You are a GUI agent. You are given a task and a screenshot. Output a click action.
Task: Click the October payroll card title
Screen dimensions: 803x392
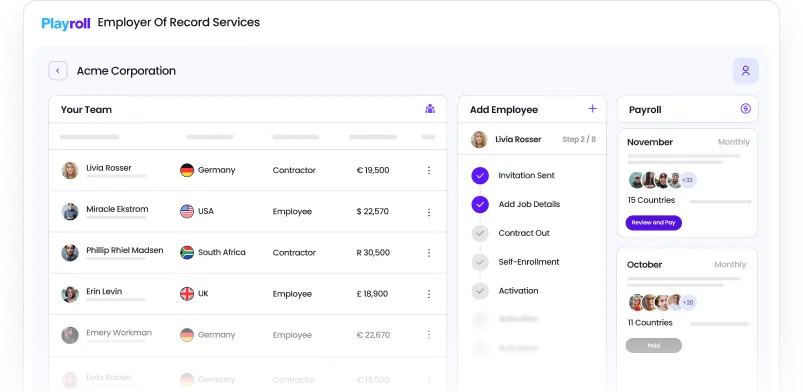(x=644, y=264)
